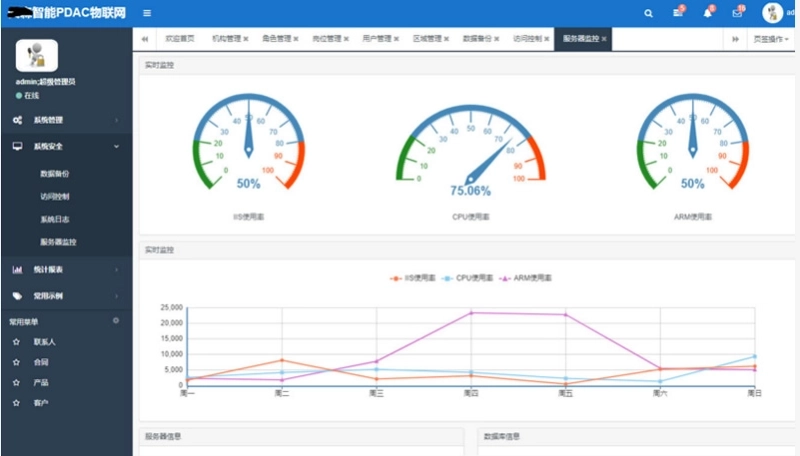Open the 页签操作 dropdown
The image size is (800, 456).
[x=771, y=39]
